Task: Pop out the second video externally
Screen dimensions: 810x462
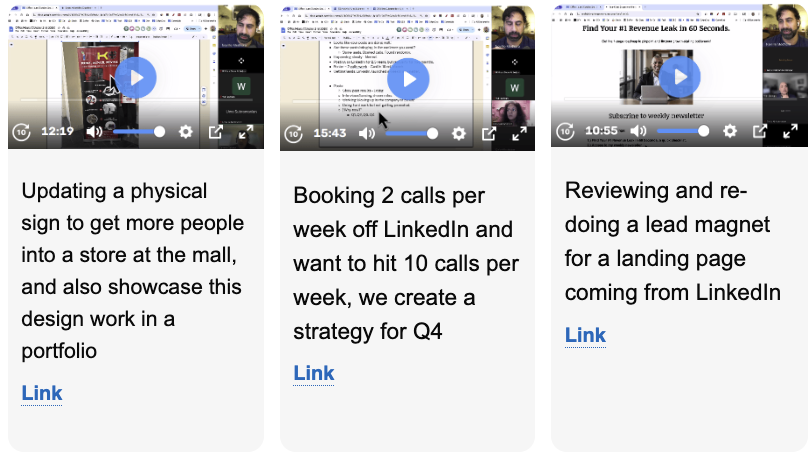Action: 489,132
